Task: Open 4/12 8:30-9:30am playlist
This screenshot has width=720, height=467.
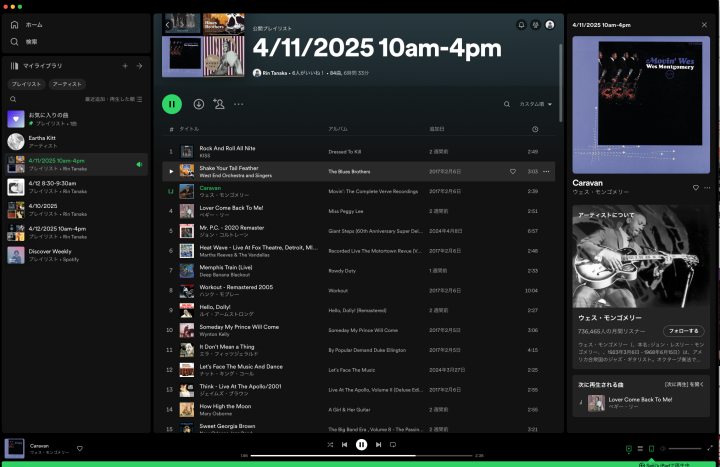Action: click(x=76, y=187)
